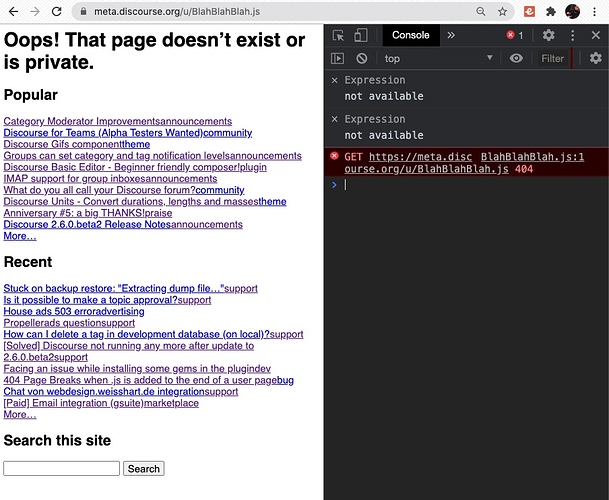
Task: Click the address bar URL
Action: [x=177, y=12]
